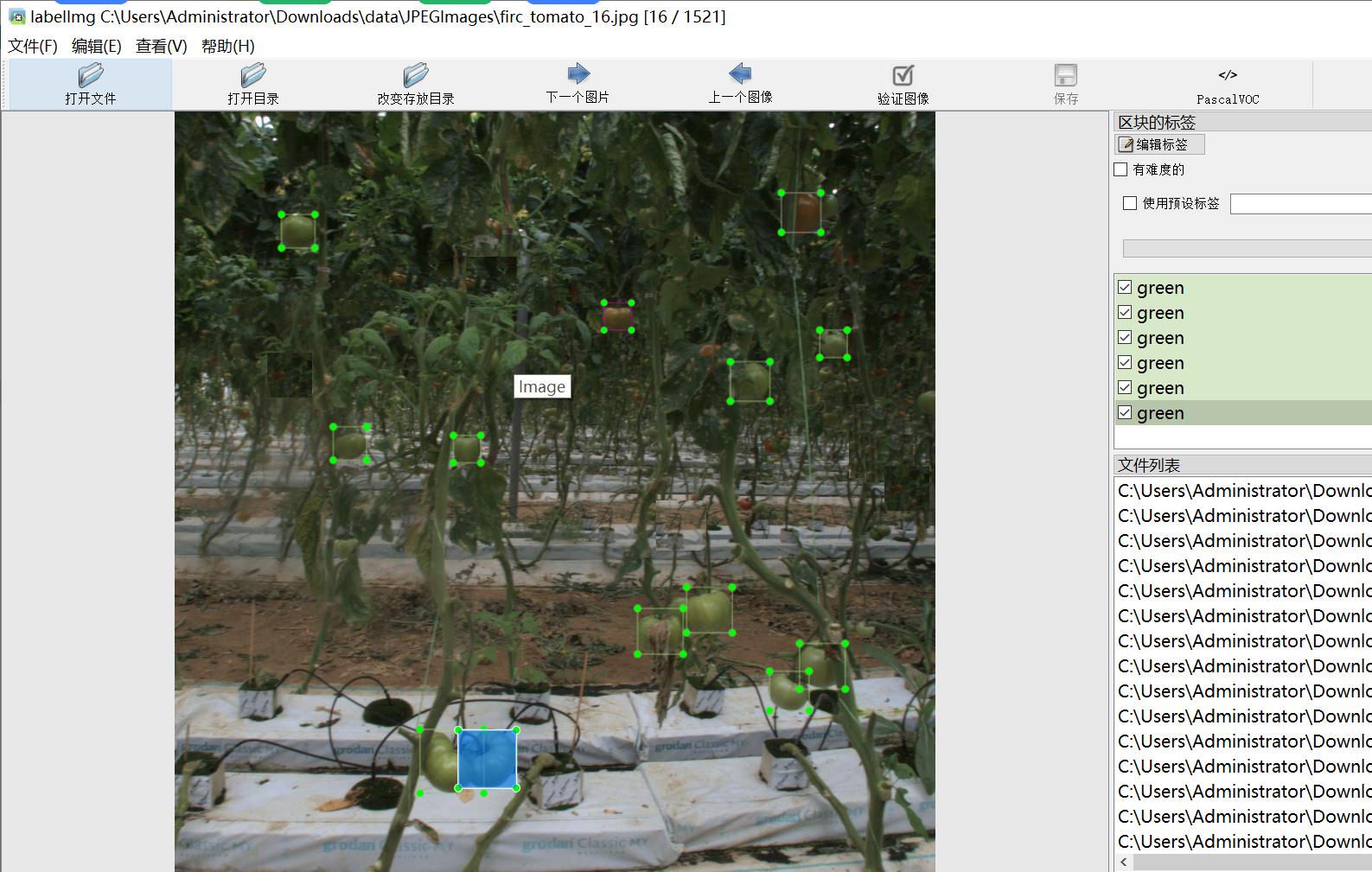
Task: Uncheck the second green label checkbox
Action: point(1125,312)
